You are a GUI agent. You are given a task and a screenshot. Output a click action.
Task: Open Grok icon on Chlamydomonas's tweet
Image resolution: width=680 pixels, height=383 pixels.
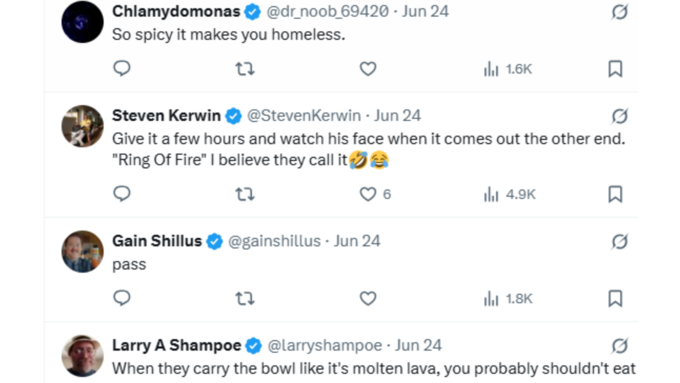click(619, 12)
